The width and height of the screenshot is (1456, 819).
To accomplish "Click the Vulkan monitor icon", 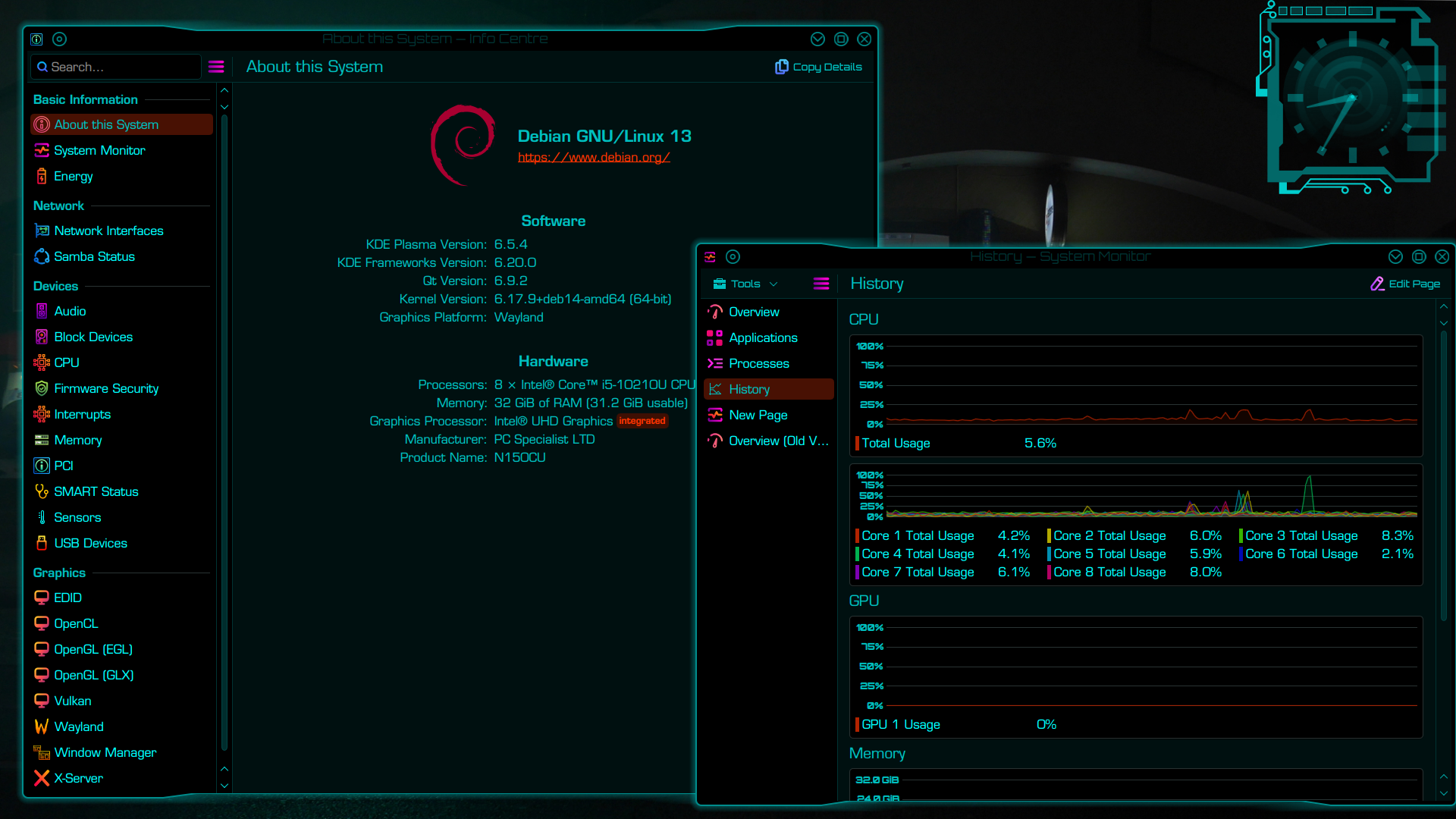I will (x=42, y=701).
